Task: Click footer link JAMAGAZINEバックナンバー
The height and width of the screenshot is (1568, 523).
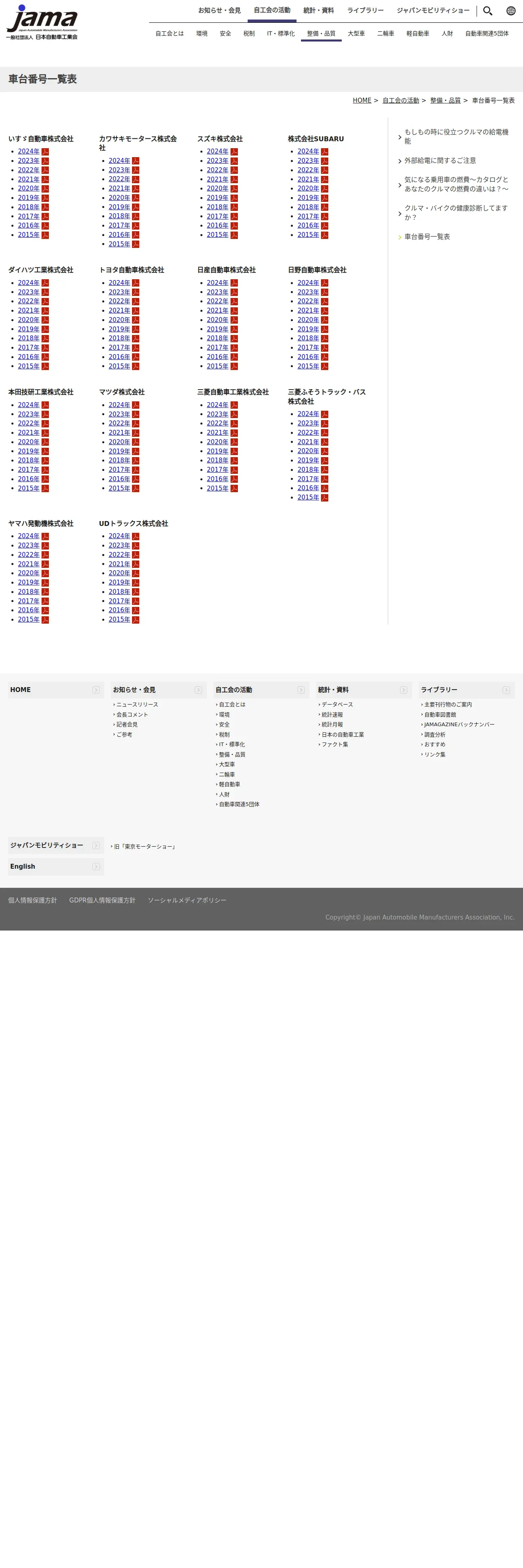Action: [459, 725]
